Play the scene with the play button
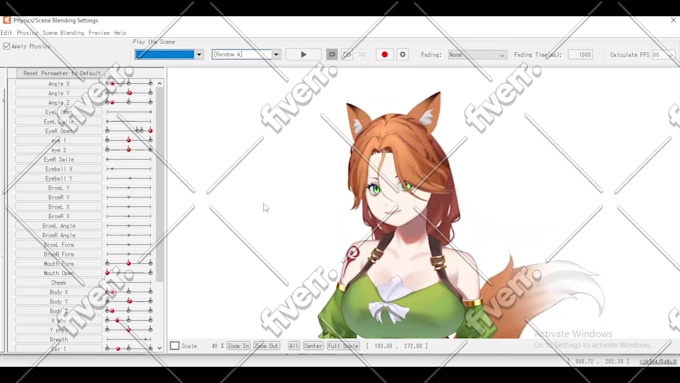 [x=303, y=54]
